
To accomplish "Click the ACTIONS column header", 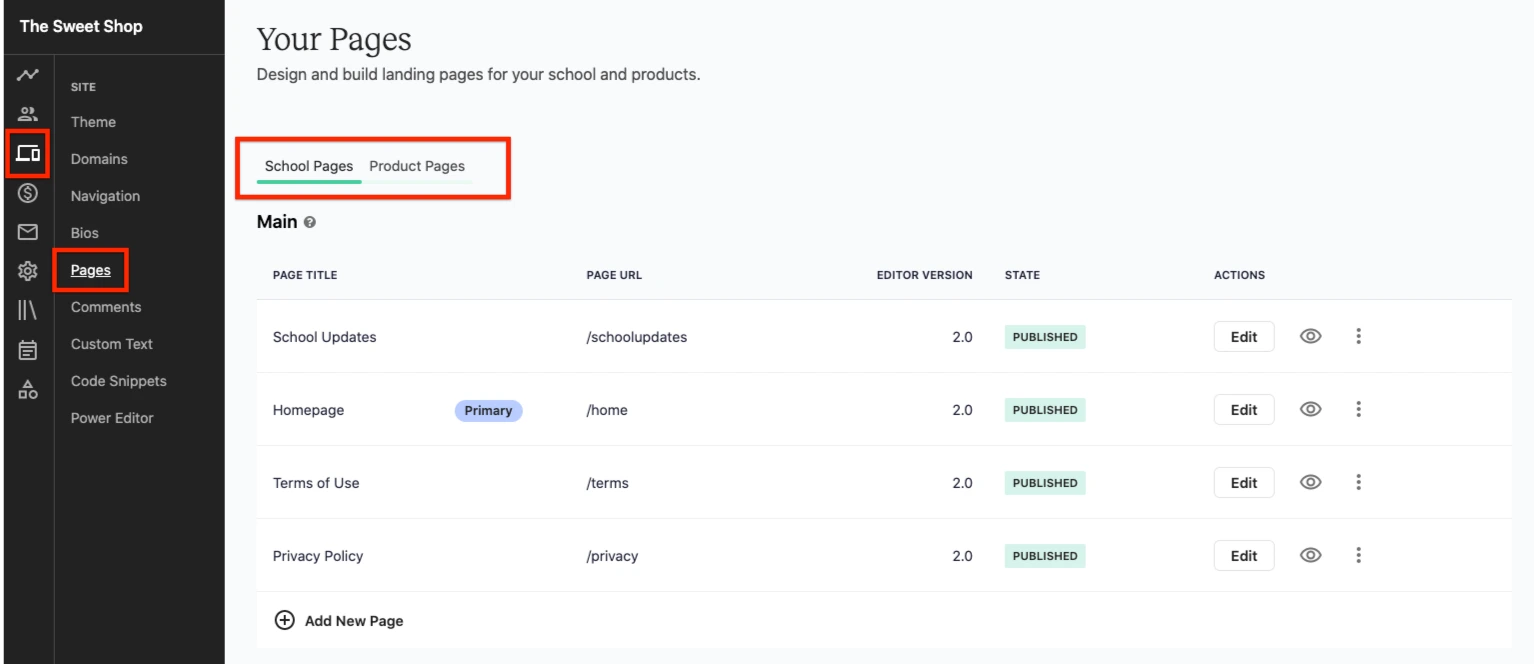I will [1239, 275].
